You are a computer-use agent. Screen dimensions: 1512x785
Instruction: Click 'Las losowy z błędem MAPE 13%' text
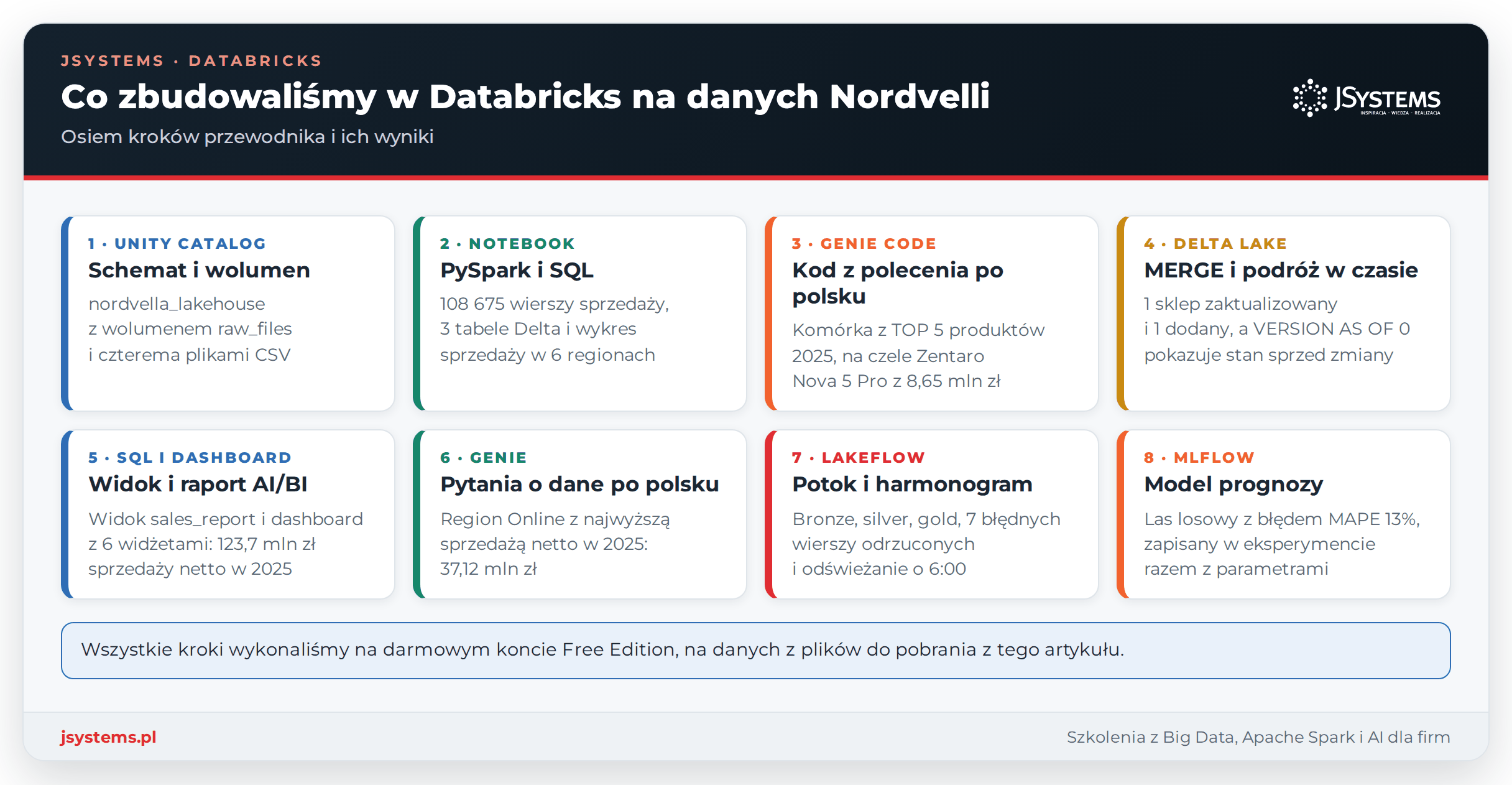coord(1282,519)
